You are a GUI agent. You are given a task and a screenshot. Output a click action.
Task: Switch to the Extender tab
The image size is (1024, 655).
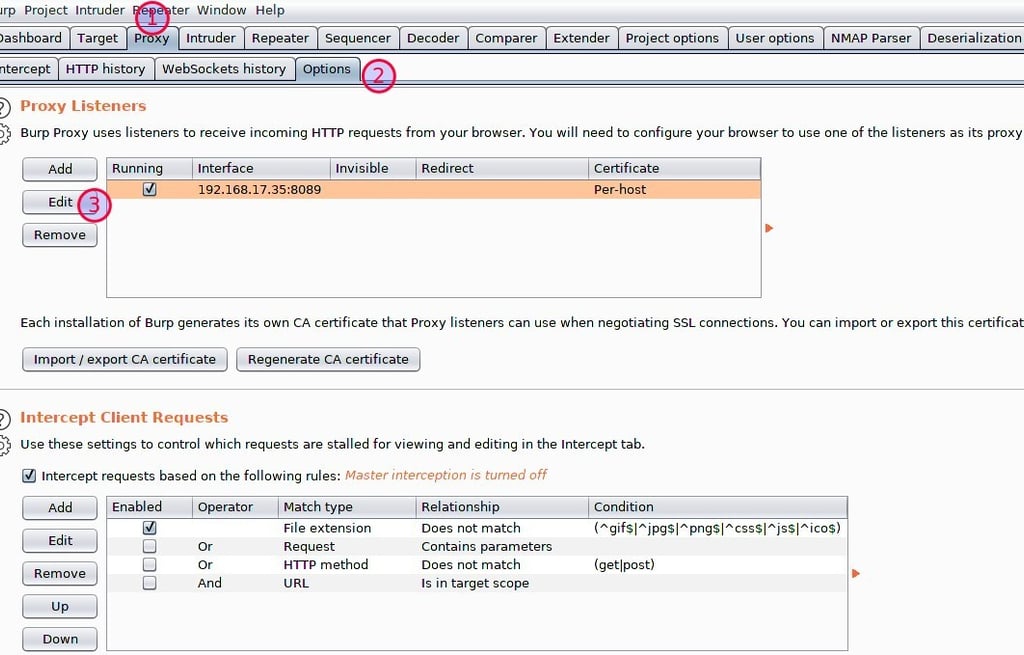point(581,38)
